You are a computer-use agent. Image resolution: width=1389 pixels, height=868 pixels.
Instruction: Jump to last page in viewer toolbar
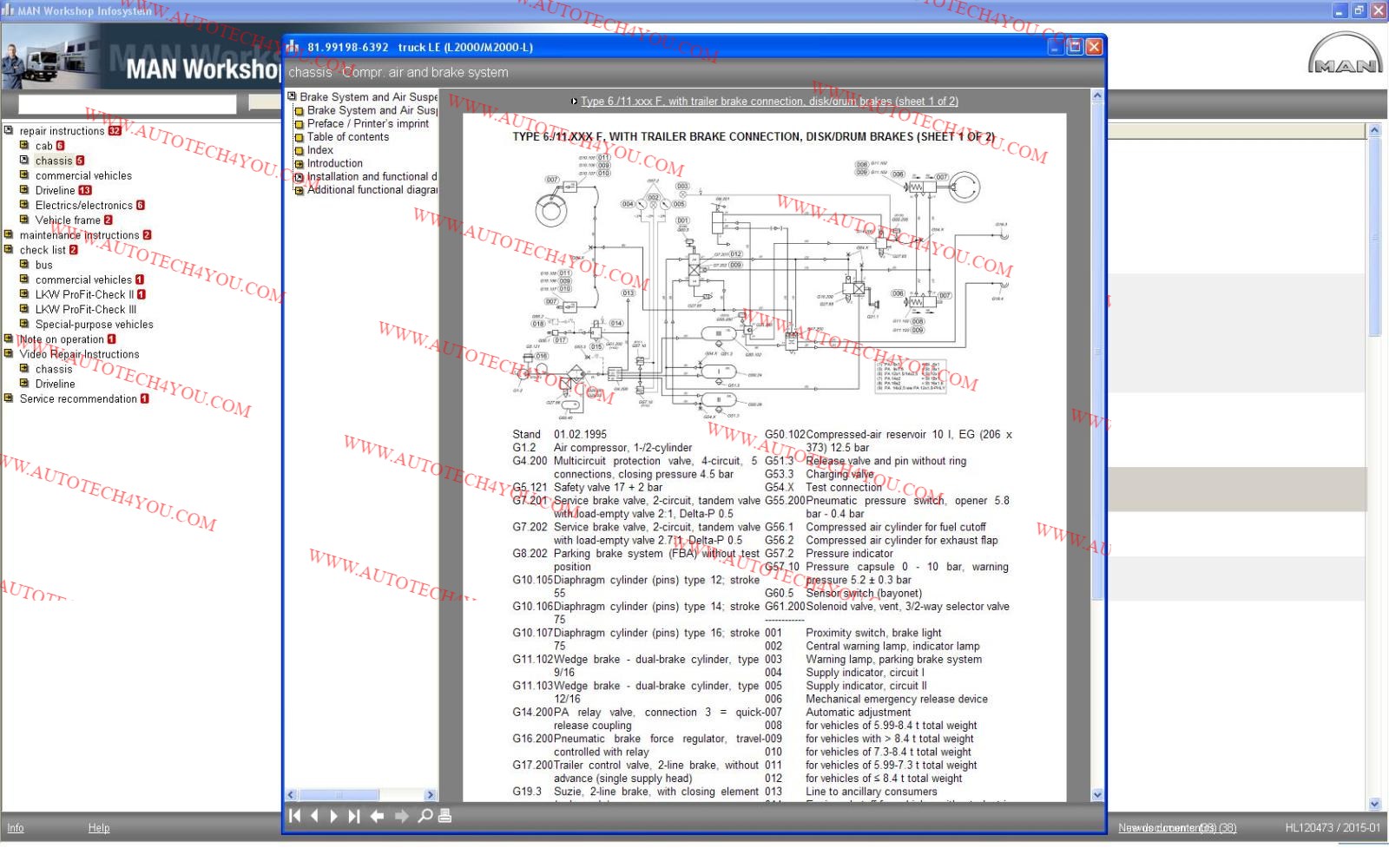pyautogui.click(x=353, y=816)
